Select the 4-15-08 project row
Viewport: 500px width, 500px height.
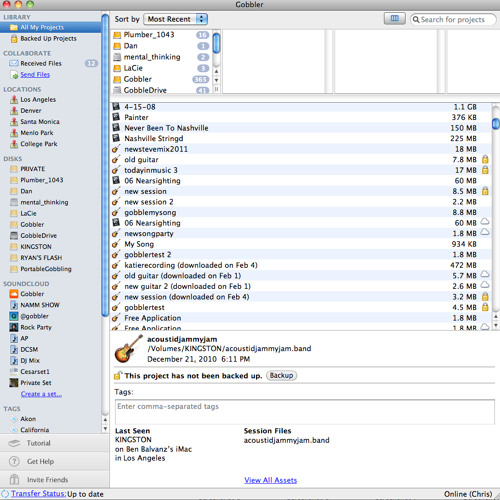(301, 107)
